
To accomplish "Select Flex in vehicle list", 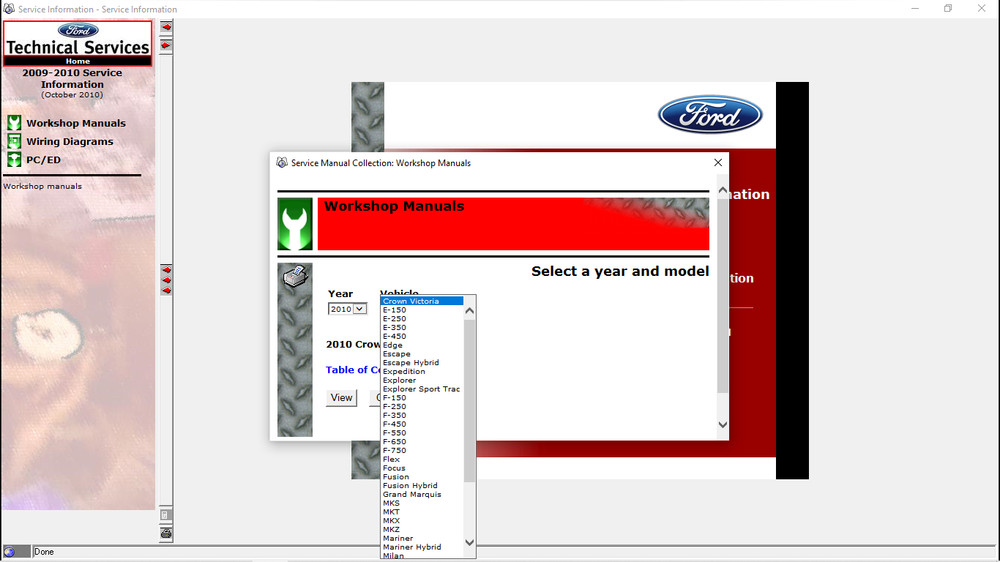I will click(422, 459).
